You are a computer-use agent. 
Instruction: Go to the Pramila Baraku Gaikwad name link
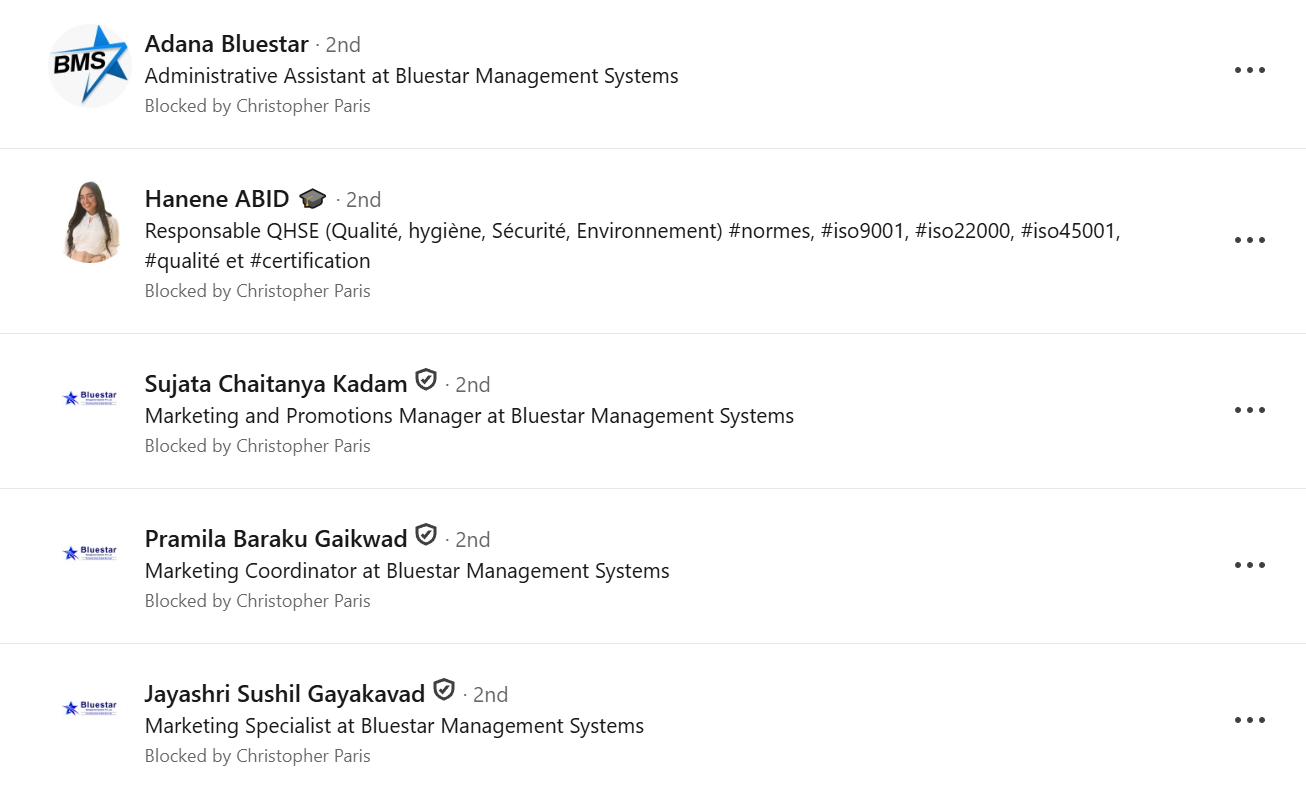tap(276, 539)
